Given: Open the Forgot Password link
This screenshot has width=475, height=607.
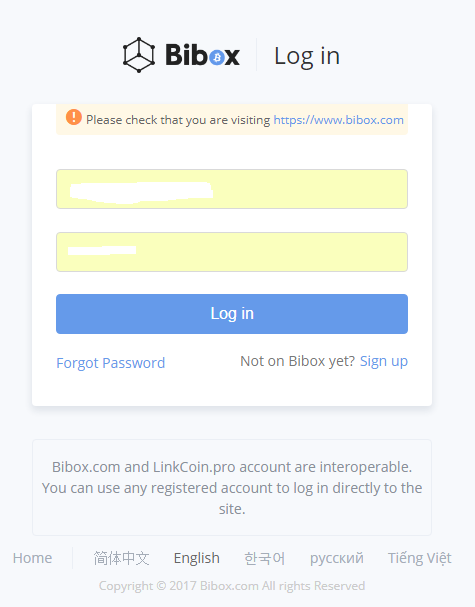Looking at the screenshot, I should [111, 363].
